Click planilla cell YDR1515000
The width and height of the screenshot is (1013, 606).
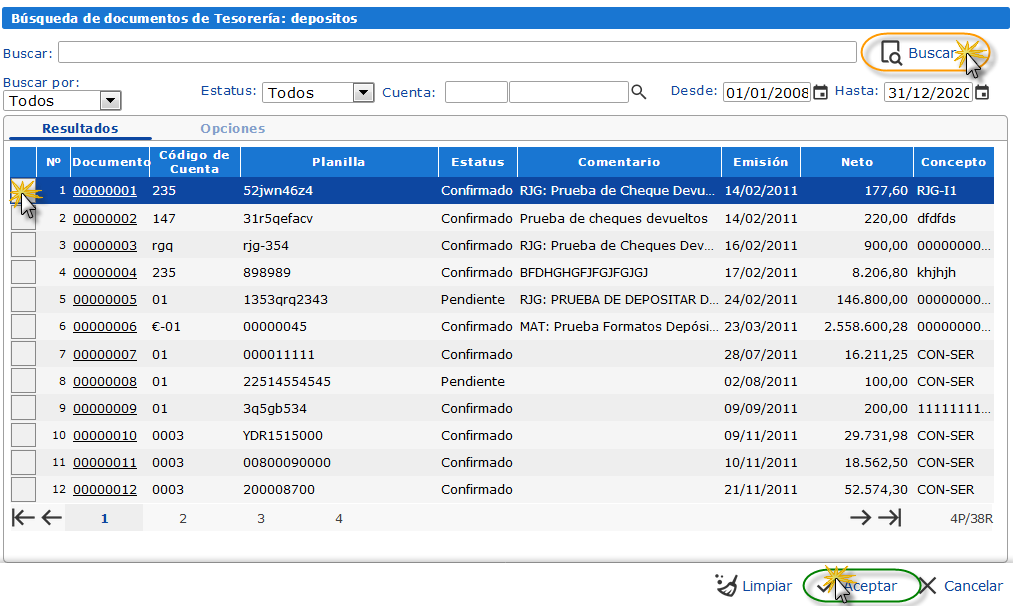[282, 435]
